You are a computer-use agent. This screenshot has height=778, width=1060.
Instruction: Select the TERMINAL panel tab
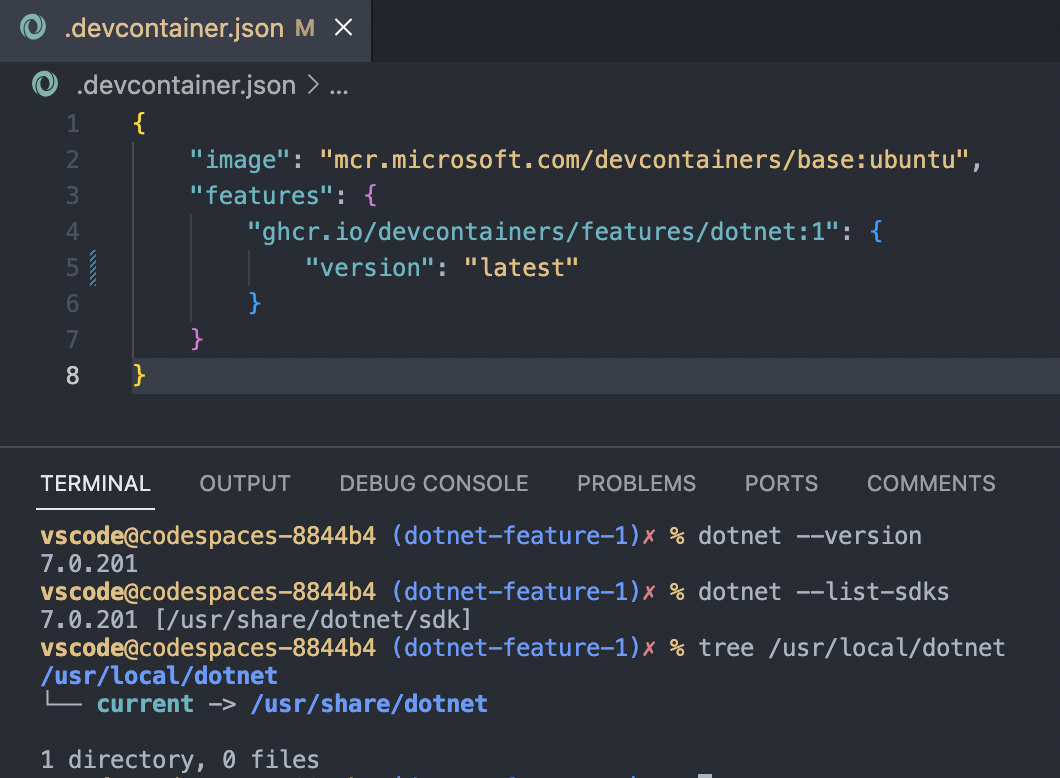[x=95, y=483]
